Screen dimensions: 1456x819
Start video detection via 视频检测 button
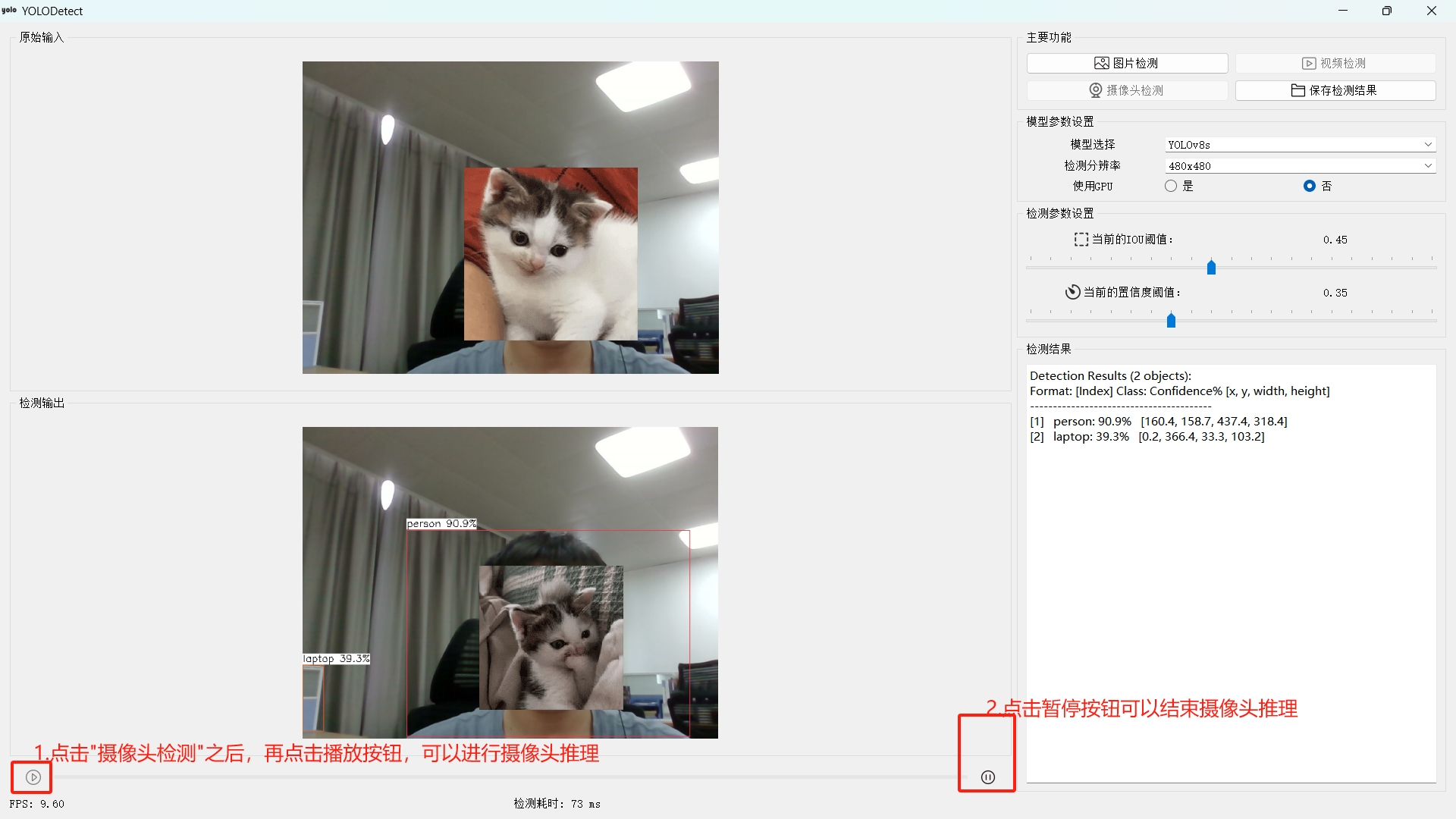[1335, 63]
